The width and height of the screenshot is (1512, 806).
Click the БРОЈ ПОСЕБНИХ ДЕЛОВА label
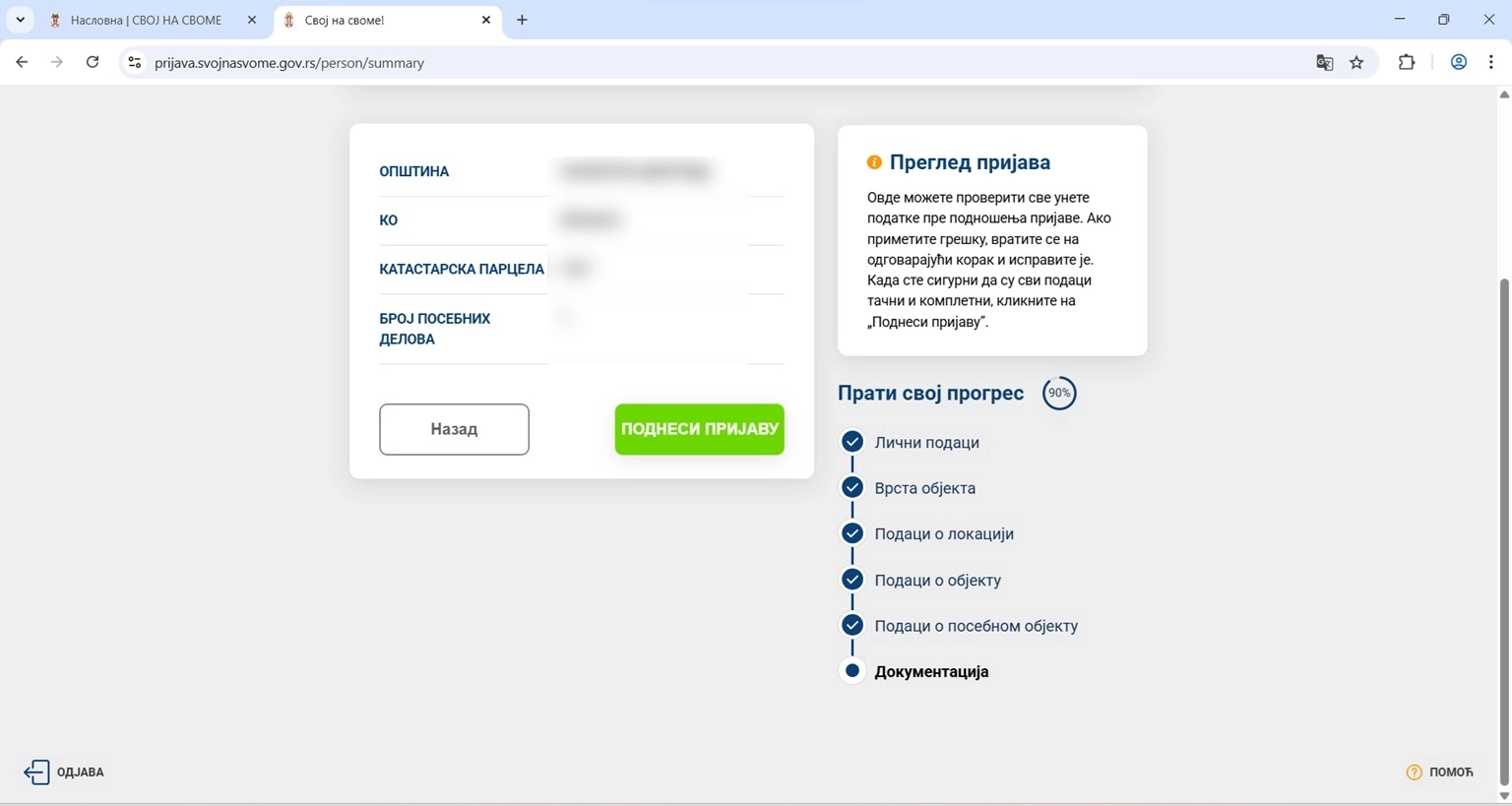tap(434, 329)
